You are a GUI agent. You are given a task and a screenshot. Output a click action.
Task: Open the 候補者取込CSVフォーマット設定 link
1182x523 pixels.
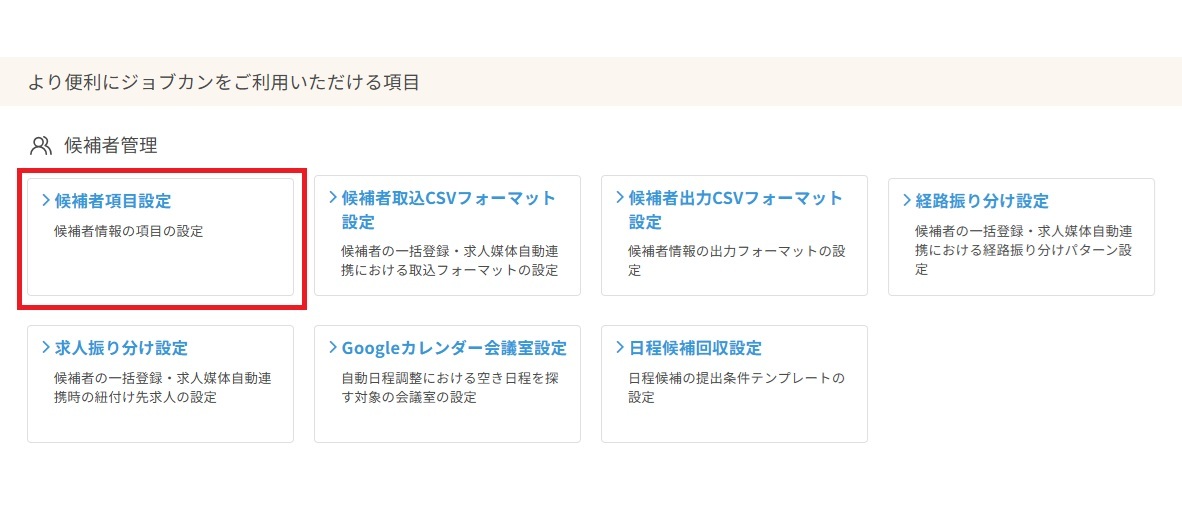[448, 198]
